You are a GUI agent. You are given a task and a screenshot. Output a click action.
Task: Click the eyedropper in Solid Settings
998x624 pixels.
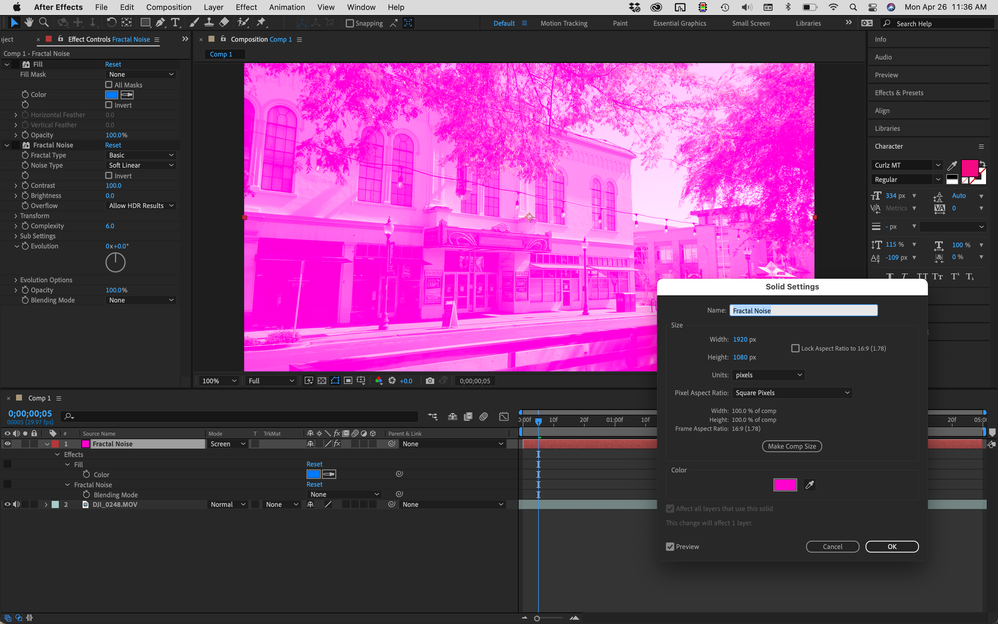point(810,485)
